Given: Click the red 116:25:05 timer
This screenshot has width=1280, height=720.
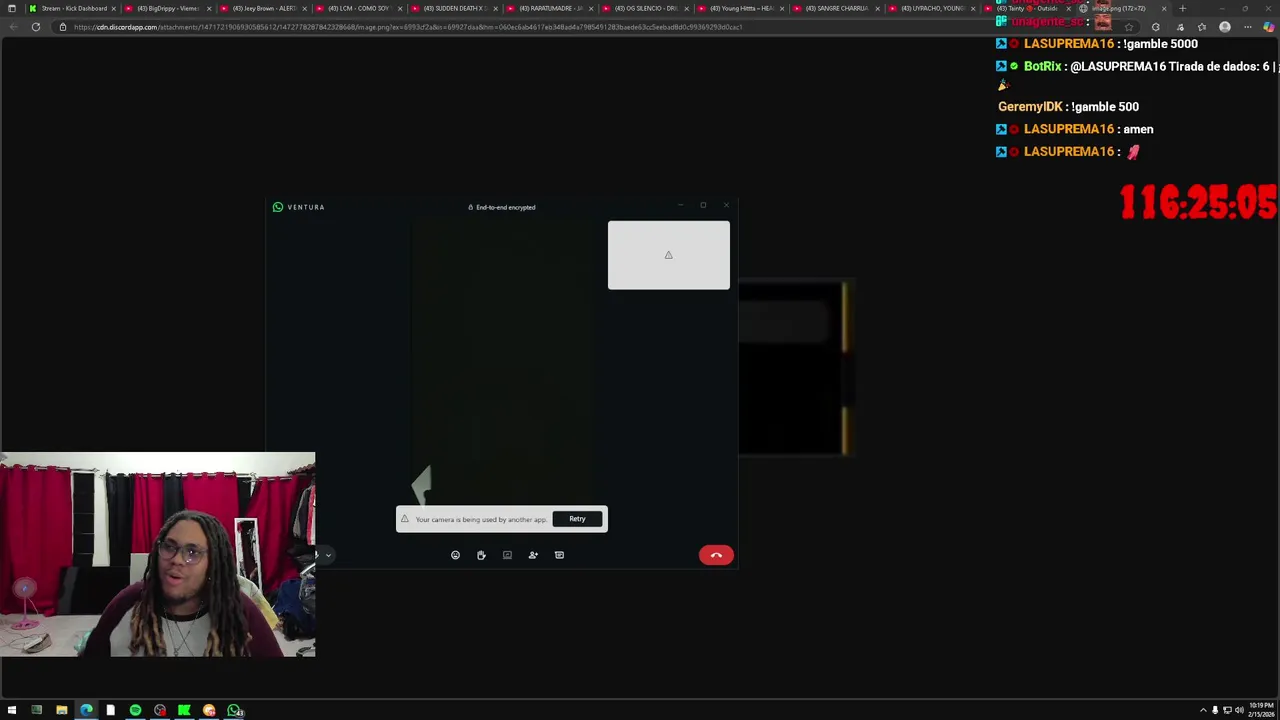Looking at the screenshot, I should point(1198,202).
